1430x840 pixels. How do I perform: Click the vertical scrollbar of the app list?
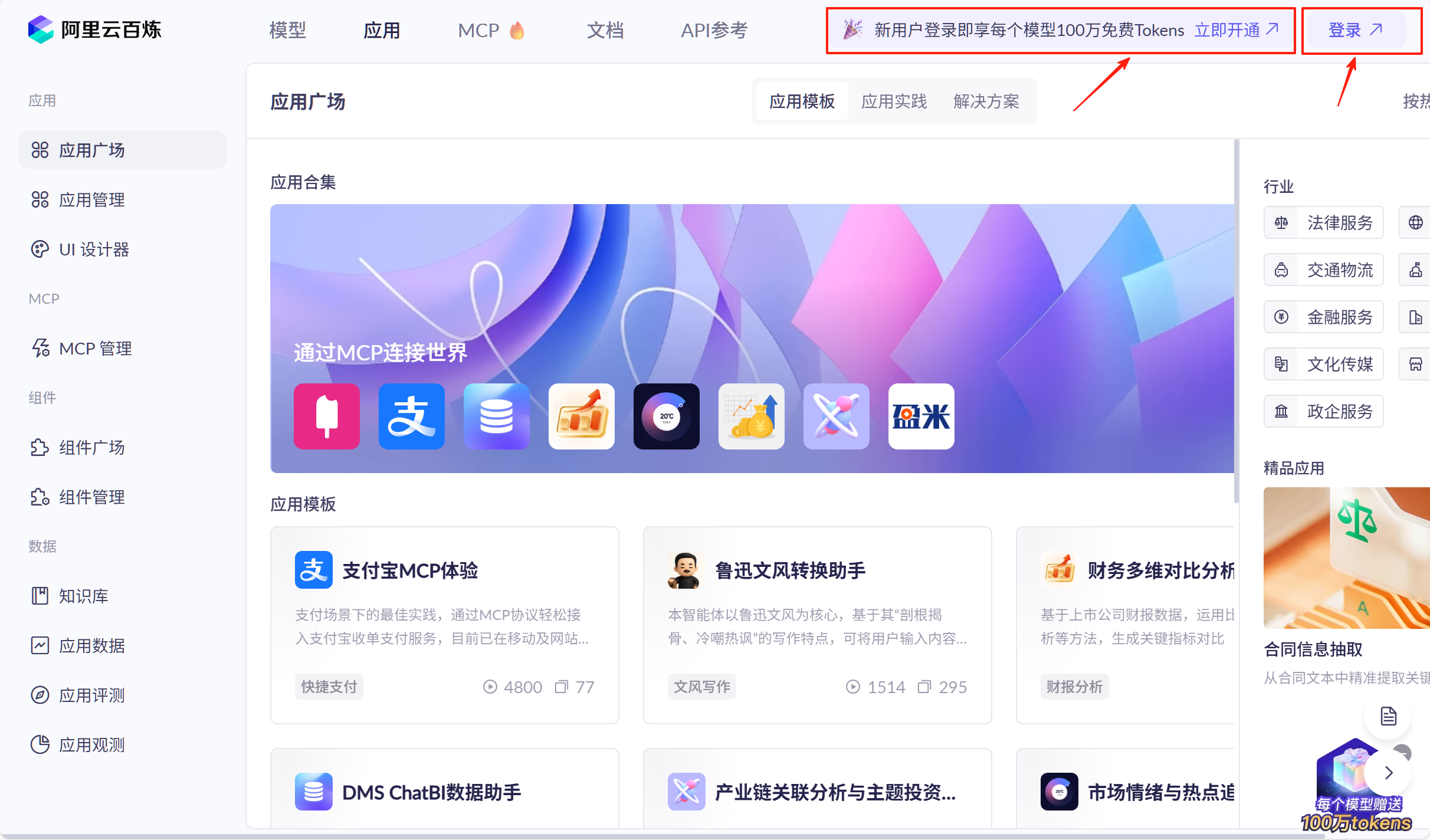point(1237,321)
